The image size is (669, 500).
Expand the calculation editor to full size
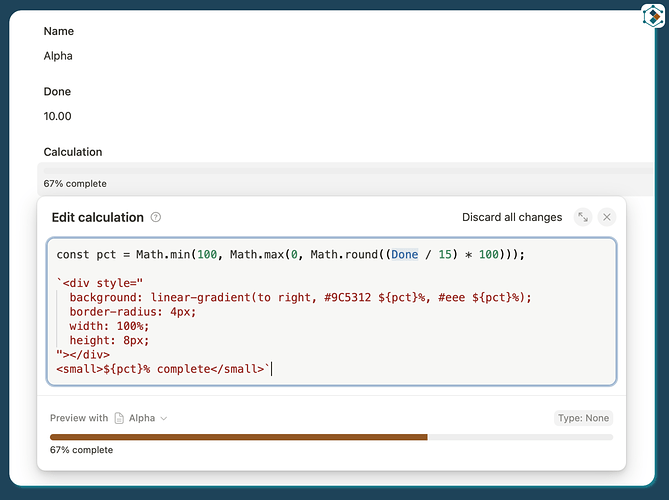[x=583, y=217]
